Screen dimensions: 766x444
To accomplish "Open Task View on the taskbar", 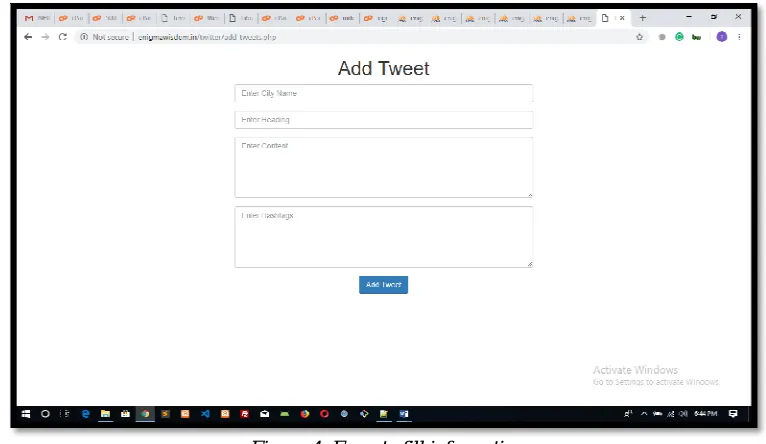I will coord(65,414).
